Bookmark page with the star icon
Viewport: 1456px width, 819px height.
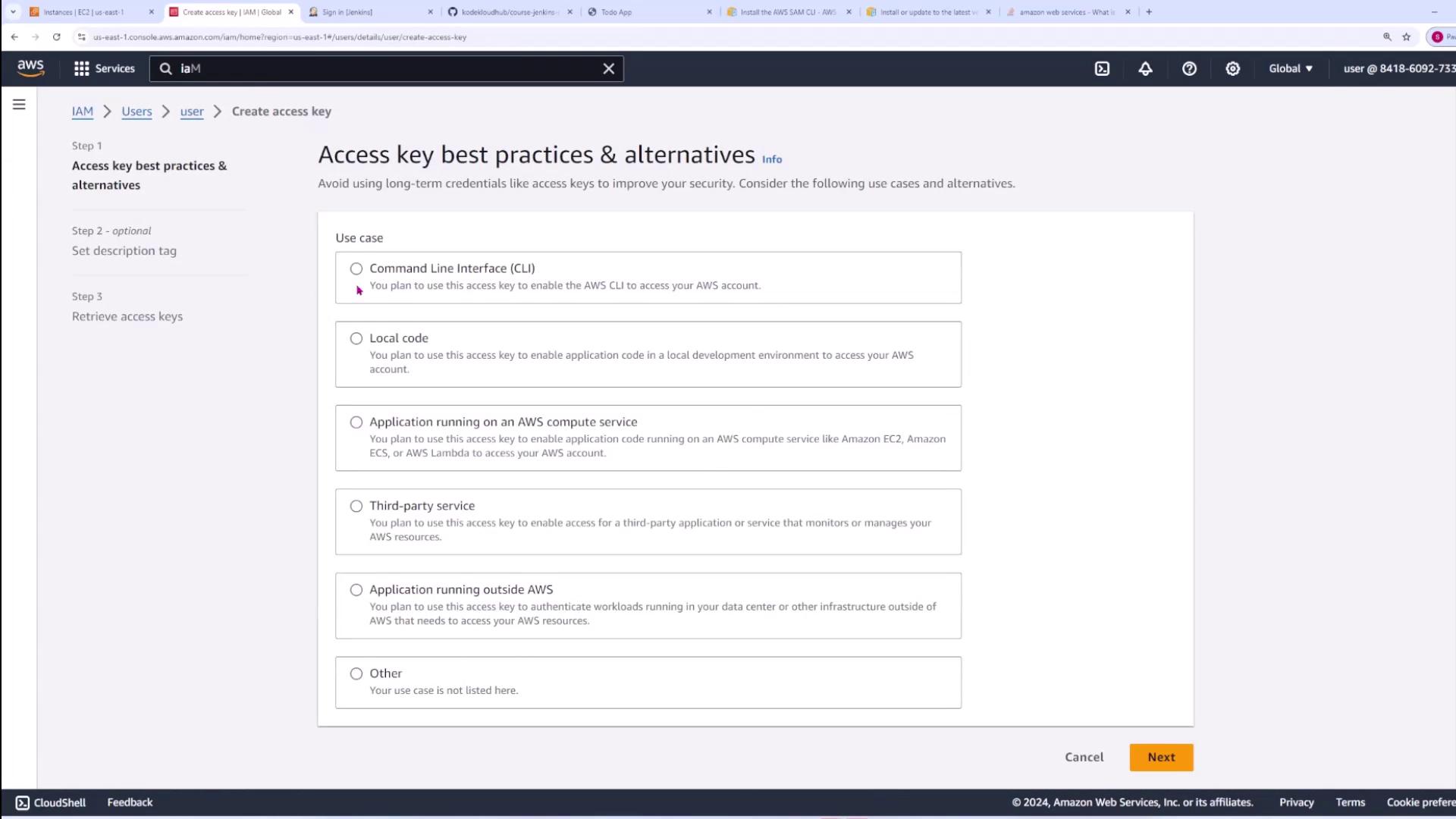[1406, 36]
